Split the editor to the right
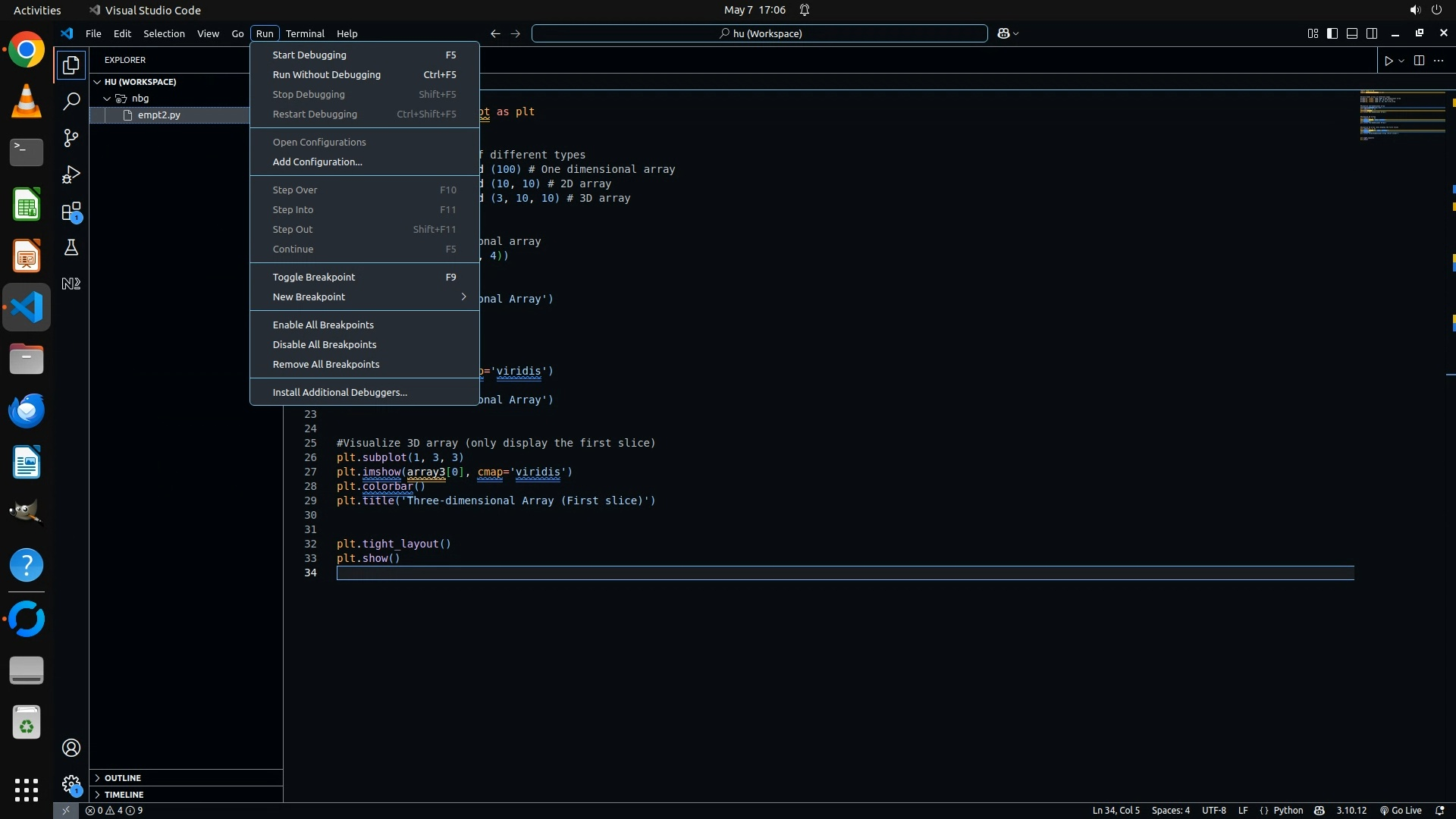The height and width of the screenshot is (819, 1456). coord(1419,61)
